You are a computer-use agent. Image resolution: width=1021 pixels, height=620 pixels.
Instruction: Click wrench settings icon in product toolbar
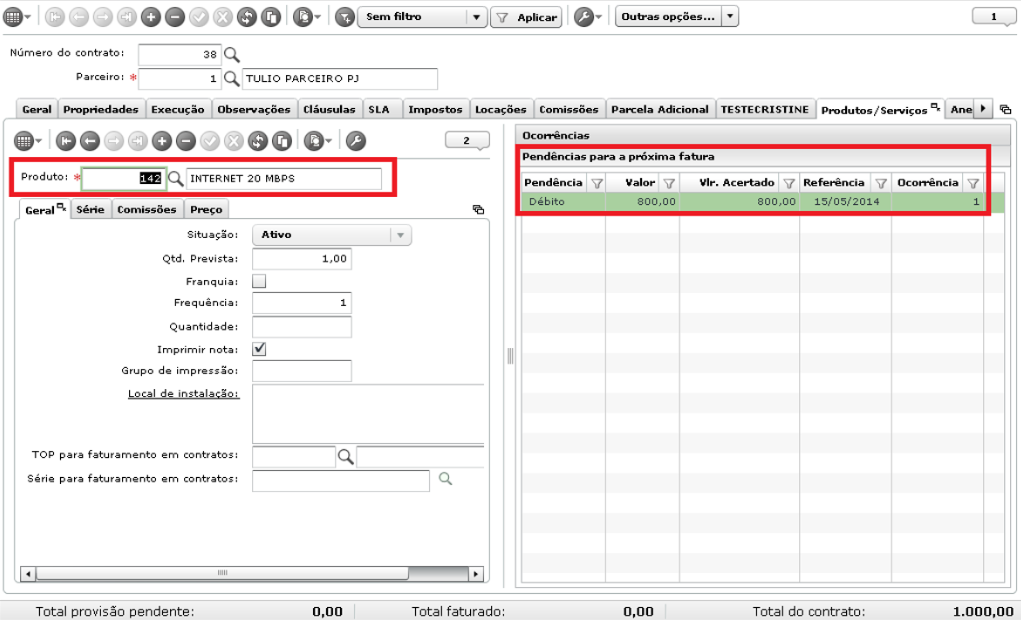[356, 141]
